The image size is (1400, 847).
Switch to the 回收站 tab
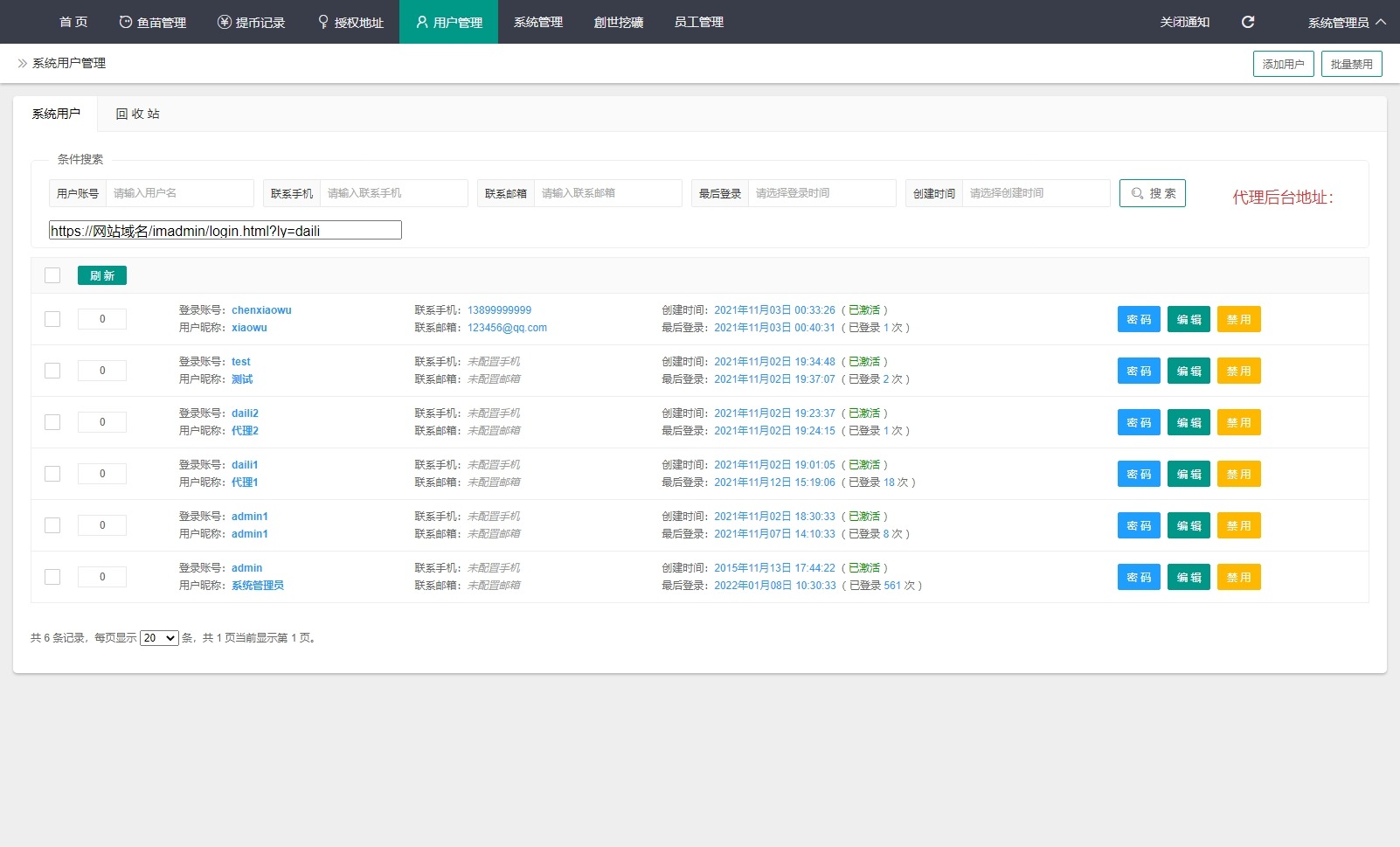[x=138, y=114]
